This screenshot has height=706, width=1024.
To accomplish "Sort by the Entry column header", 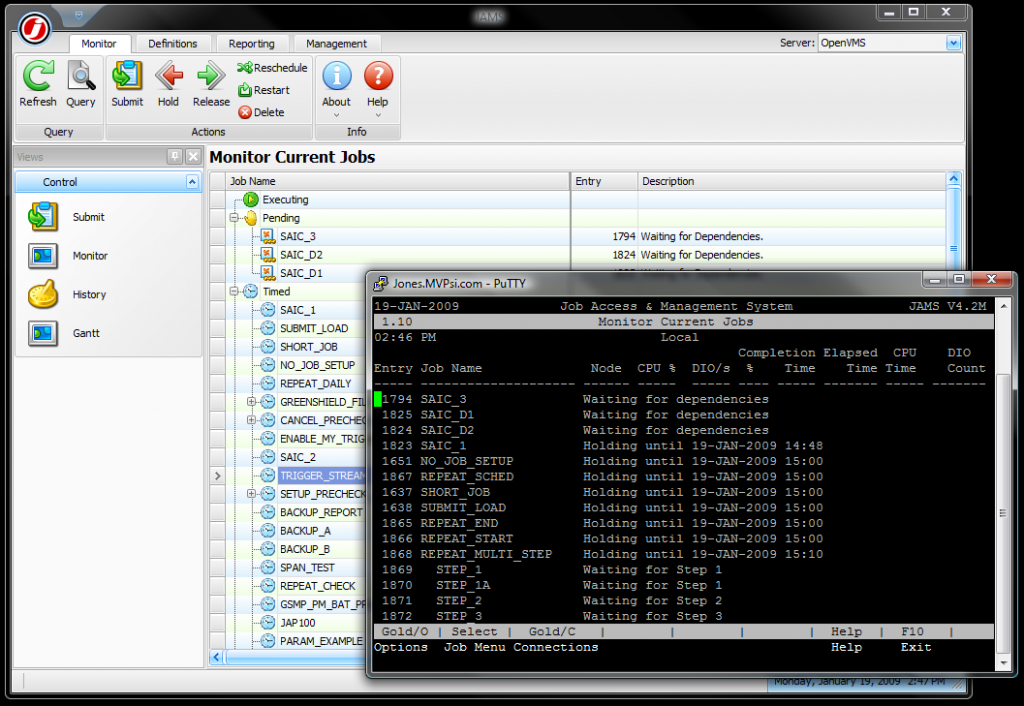I will [x=604, y=182].
